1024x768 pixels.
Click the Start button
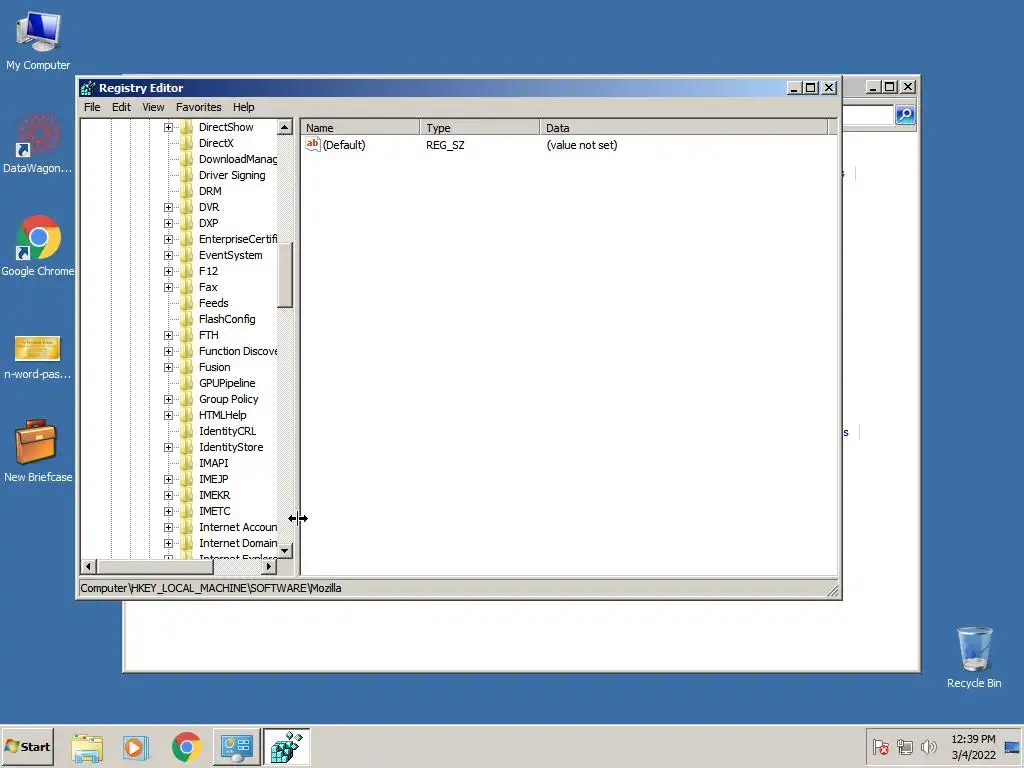pos(27,746)
